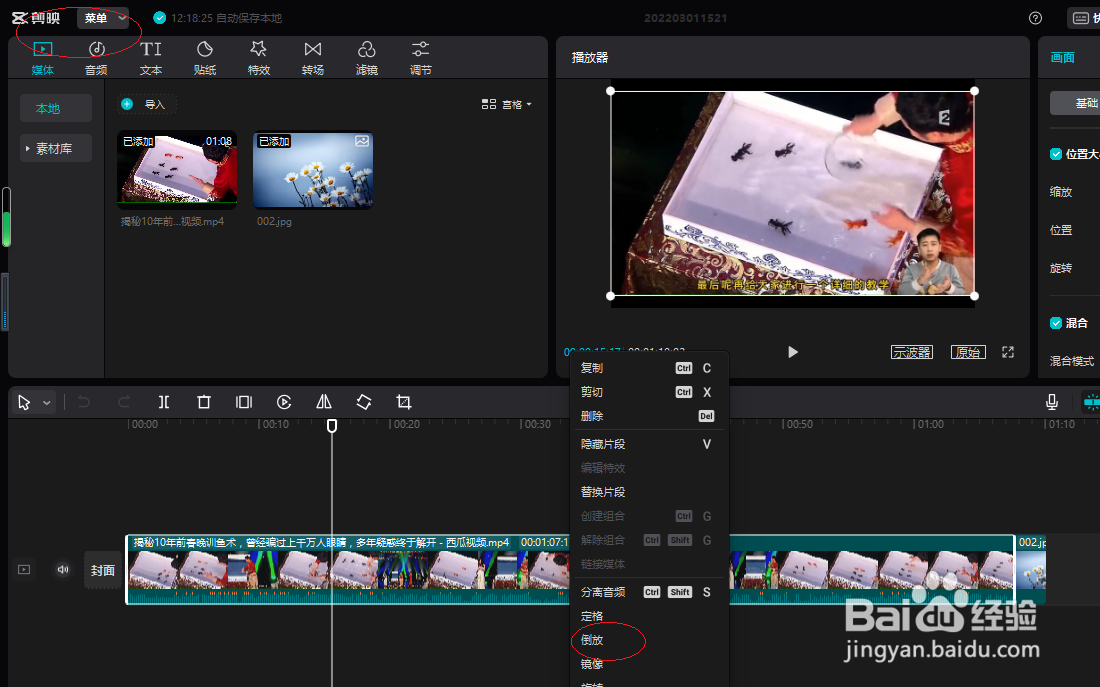Click the freeze frame toolbar icon
The image size is (1100, 687).
pos(244,402)
